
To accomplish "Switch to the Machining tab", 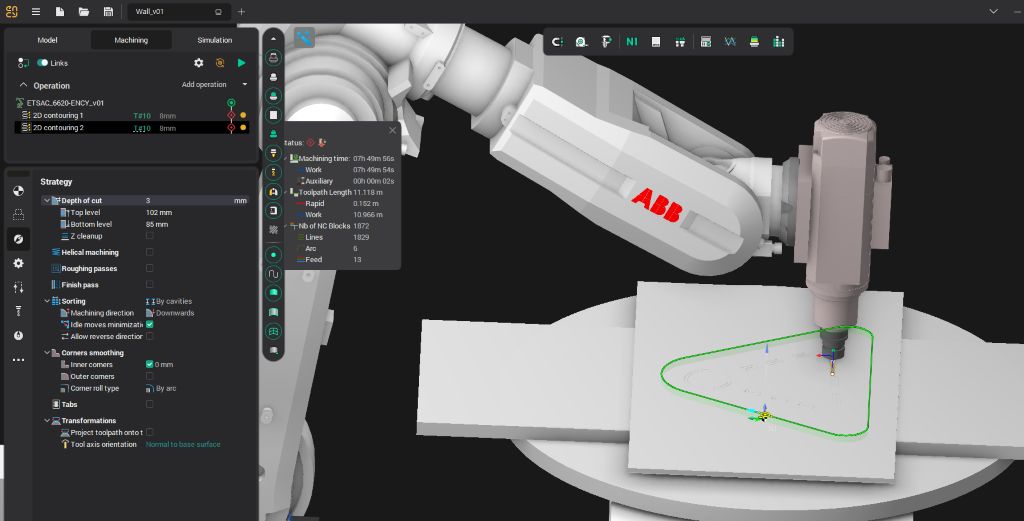I will [131, 40].
